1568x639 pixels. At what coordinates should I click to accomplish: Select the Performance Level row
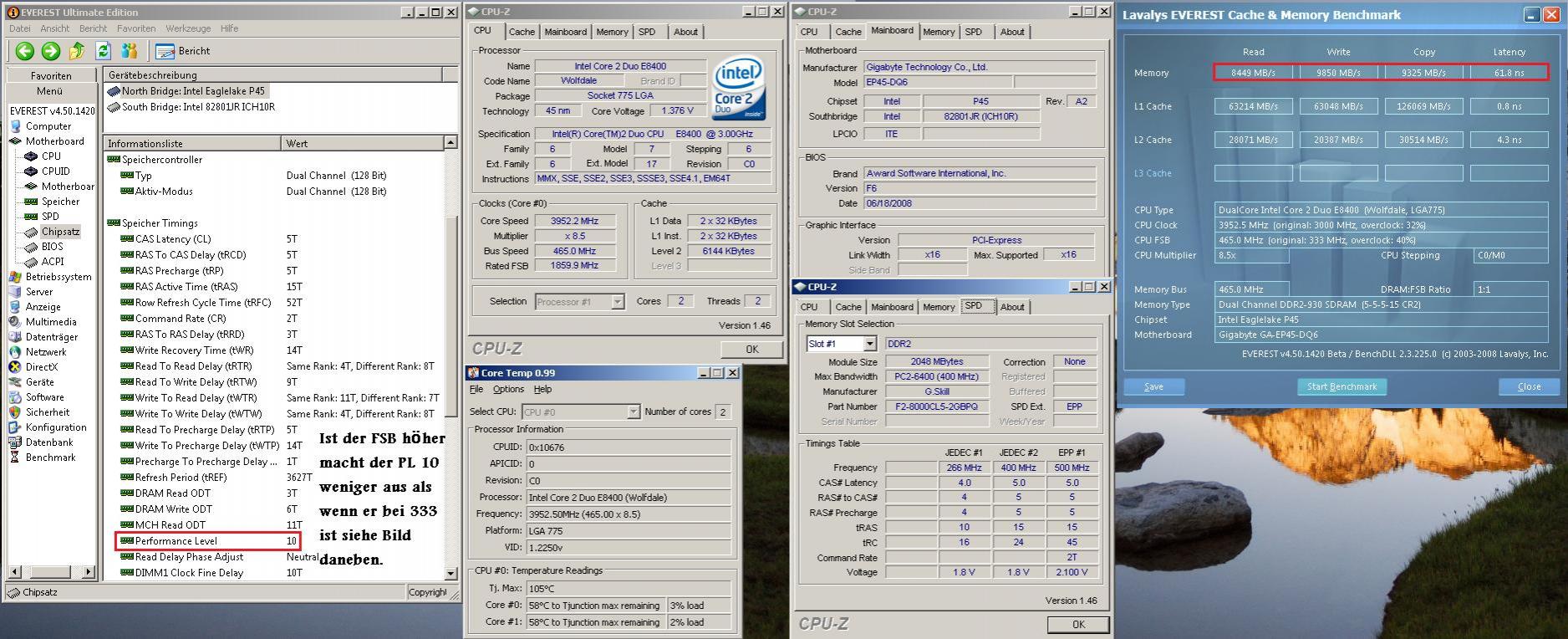pyautogui.click(x=208, y=541)
